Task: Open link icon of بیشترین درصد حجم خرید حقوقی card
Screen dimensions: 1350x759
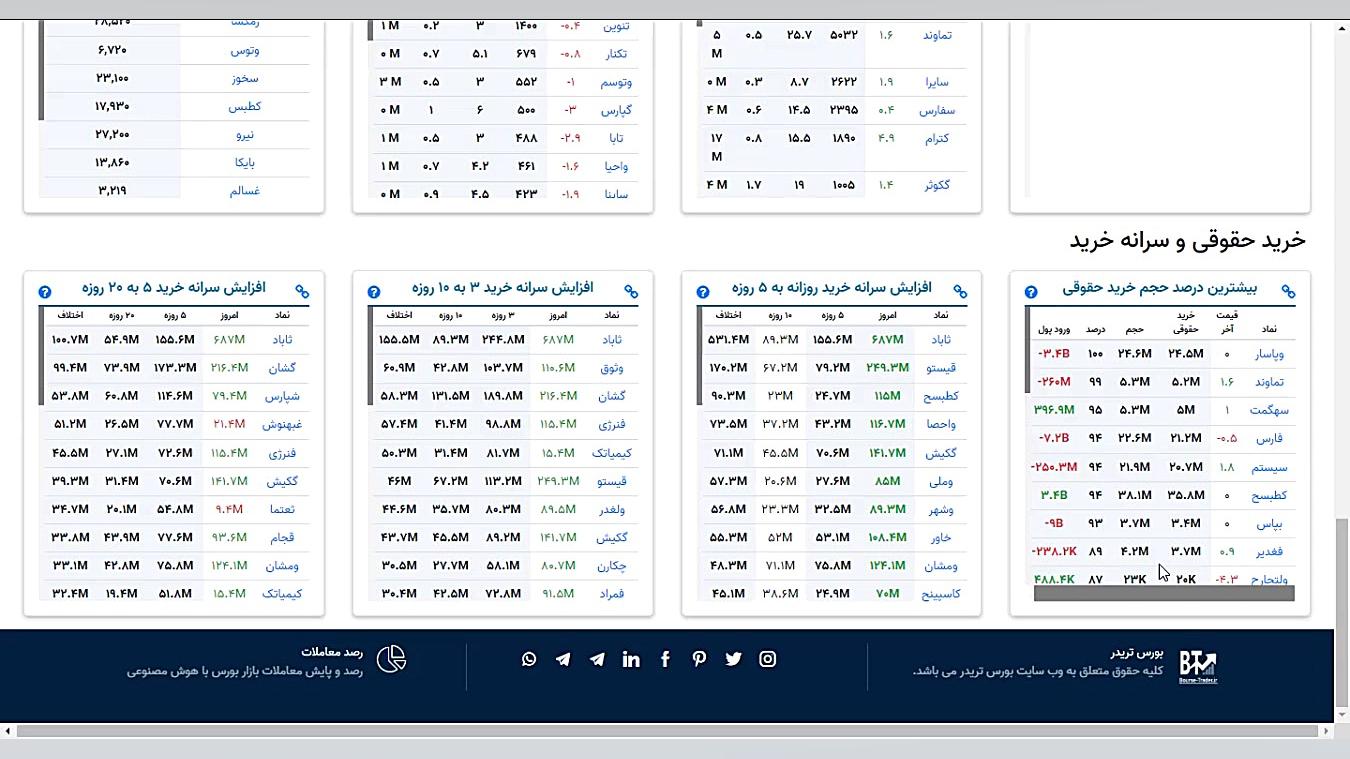Action: pyautogui.click(x=1288, y=292)
